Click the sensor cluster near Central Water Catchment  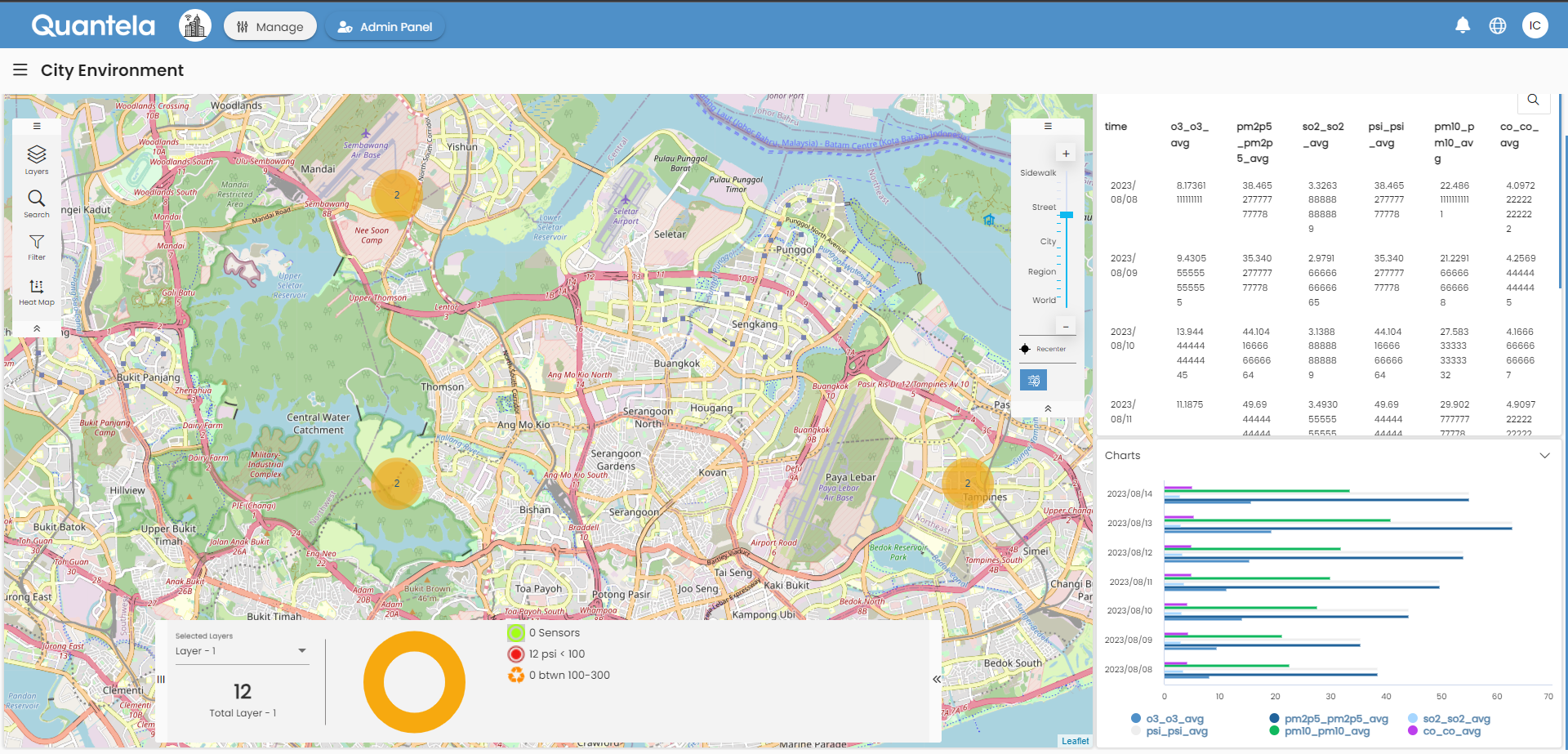pyautogui.click(x=397, y=484)
